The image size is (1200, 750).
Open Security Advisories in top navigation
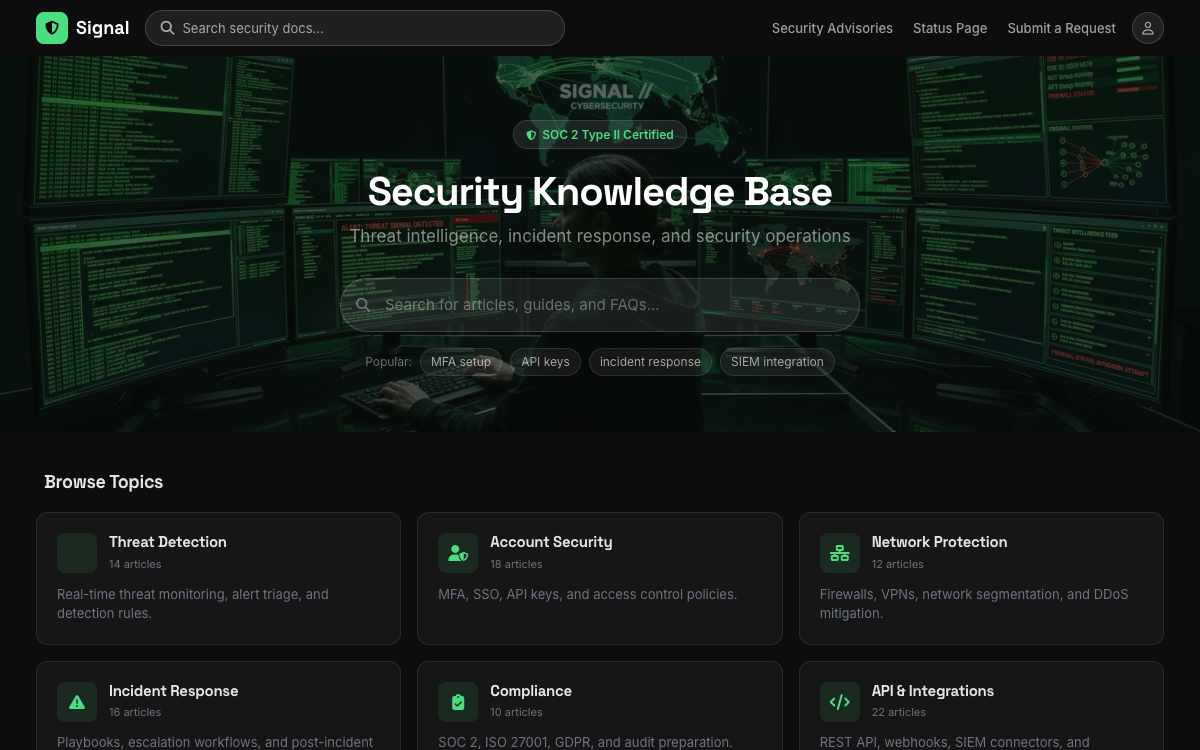(832, 28)
